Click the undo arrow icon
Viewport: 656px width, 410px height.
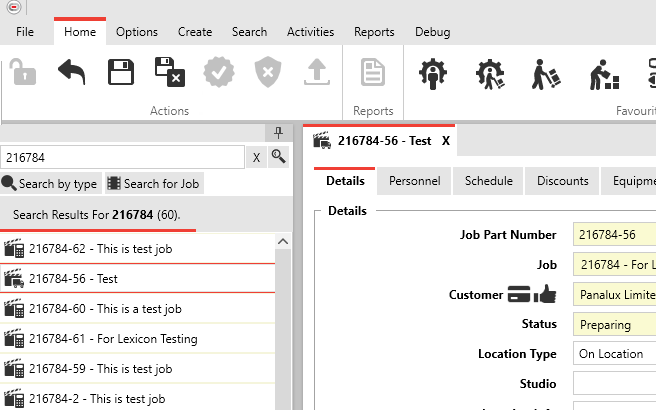tap(71, 73)
